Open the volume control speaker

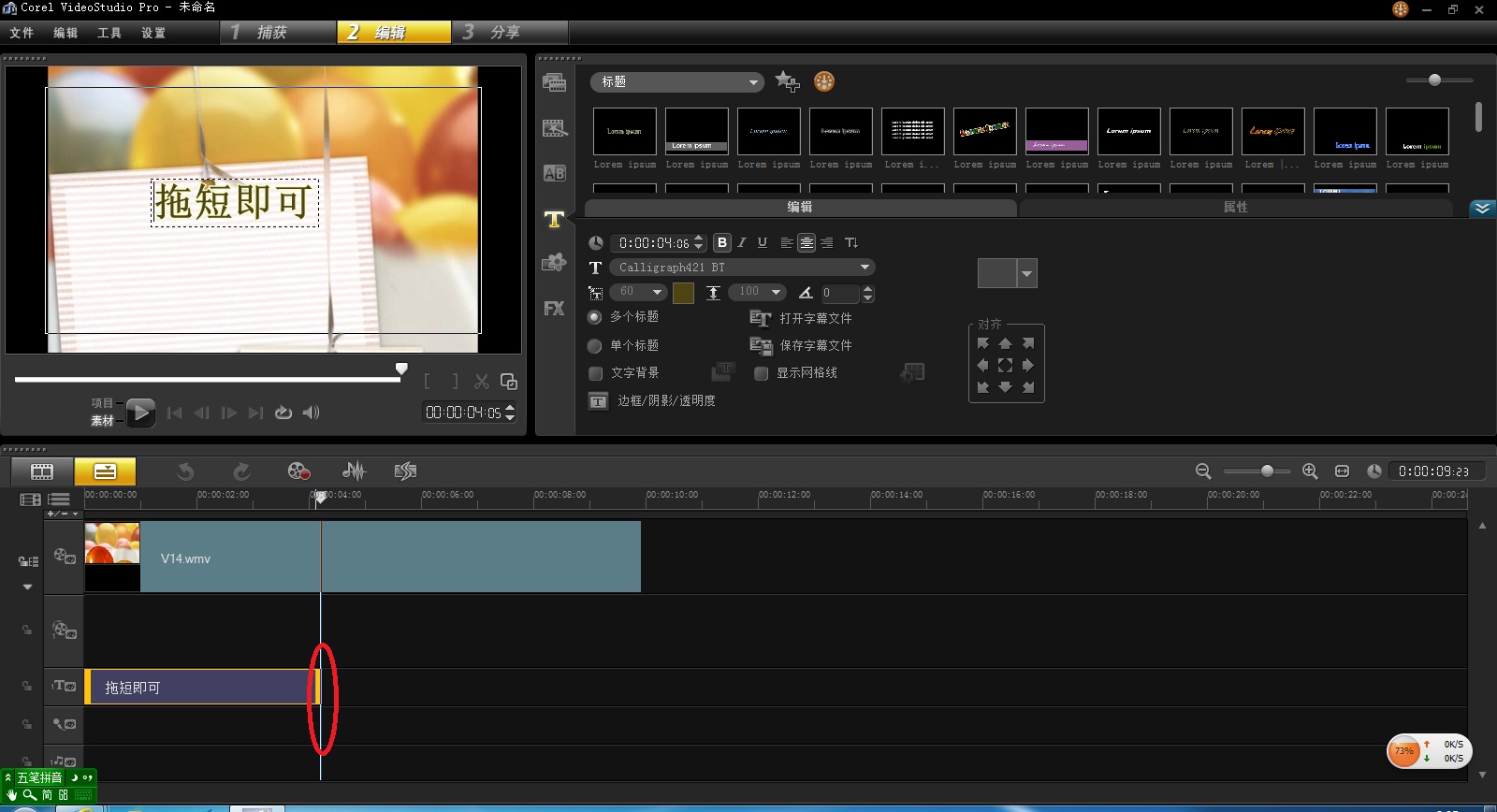311,413
